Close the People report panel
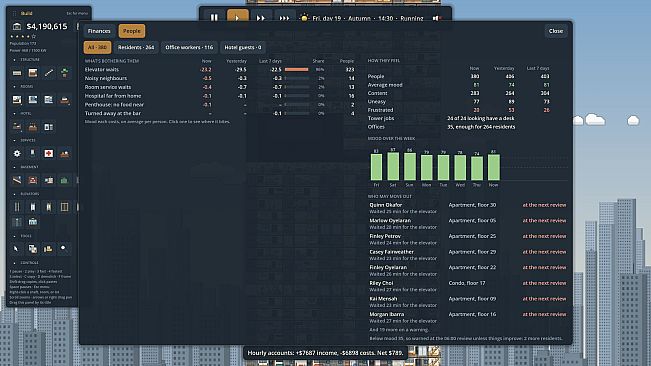Screen dimensions: 651x366 tap(556, 31)
